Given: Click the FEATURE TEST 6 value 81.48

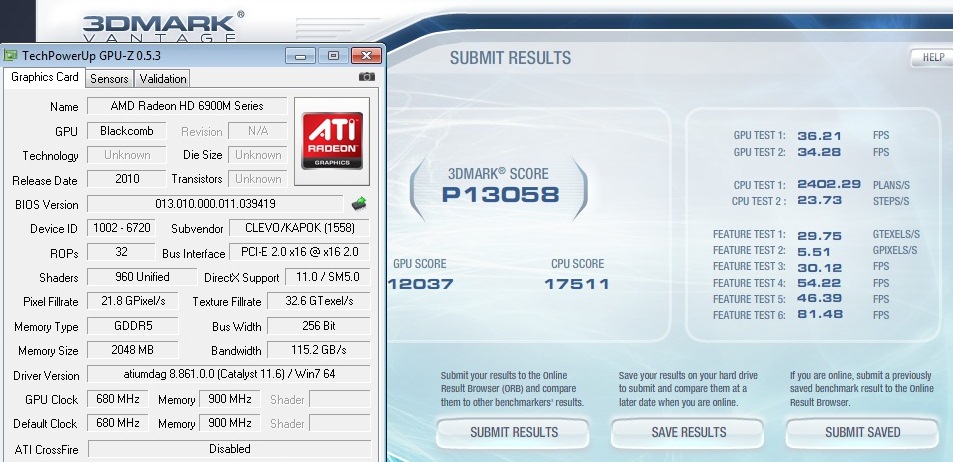Looking at the screenshot, I should [x=819, y=315].
